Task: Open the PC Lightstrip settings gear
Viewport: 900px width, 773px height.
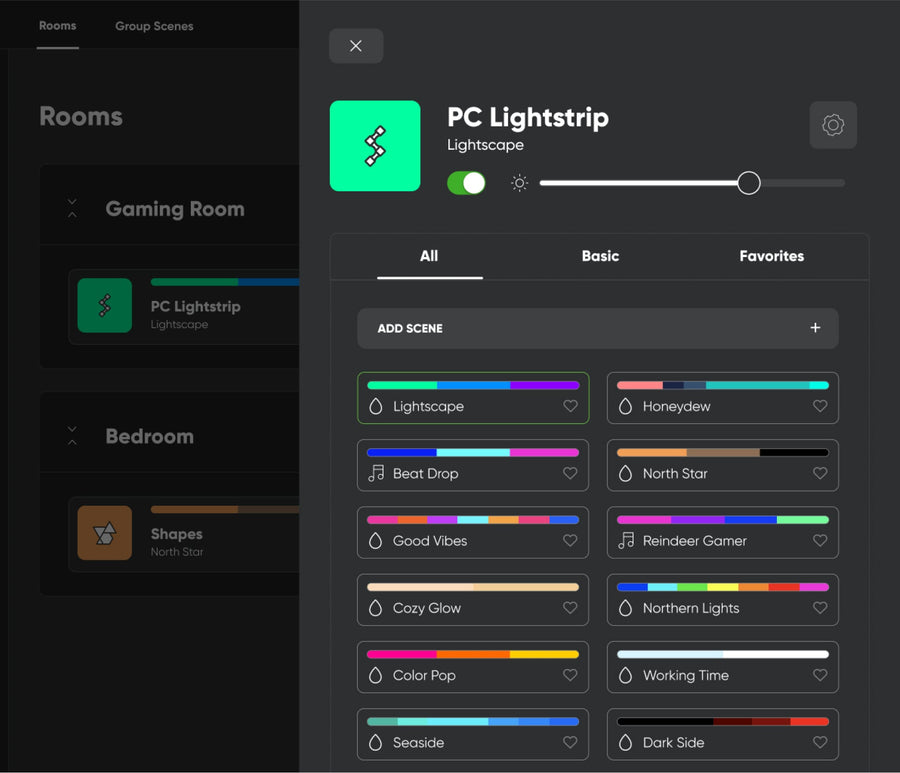Action: (x=833, y=125)
